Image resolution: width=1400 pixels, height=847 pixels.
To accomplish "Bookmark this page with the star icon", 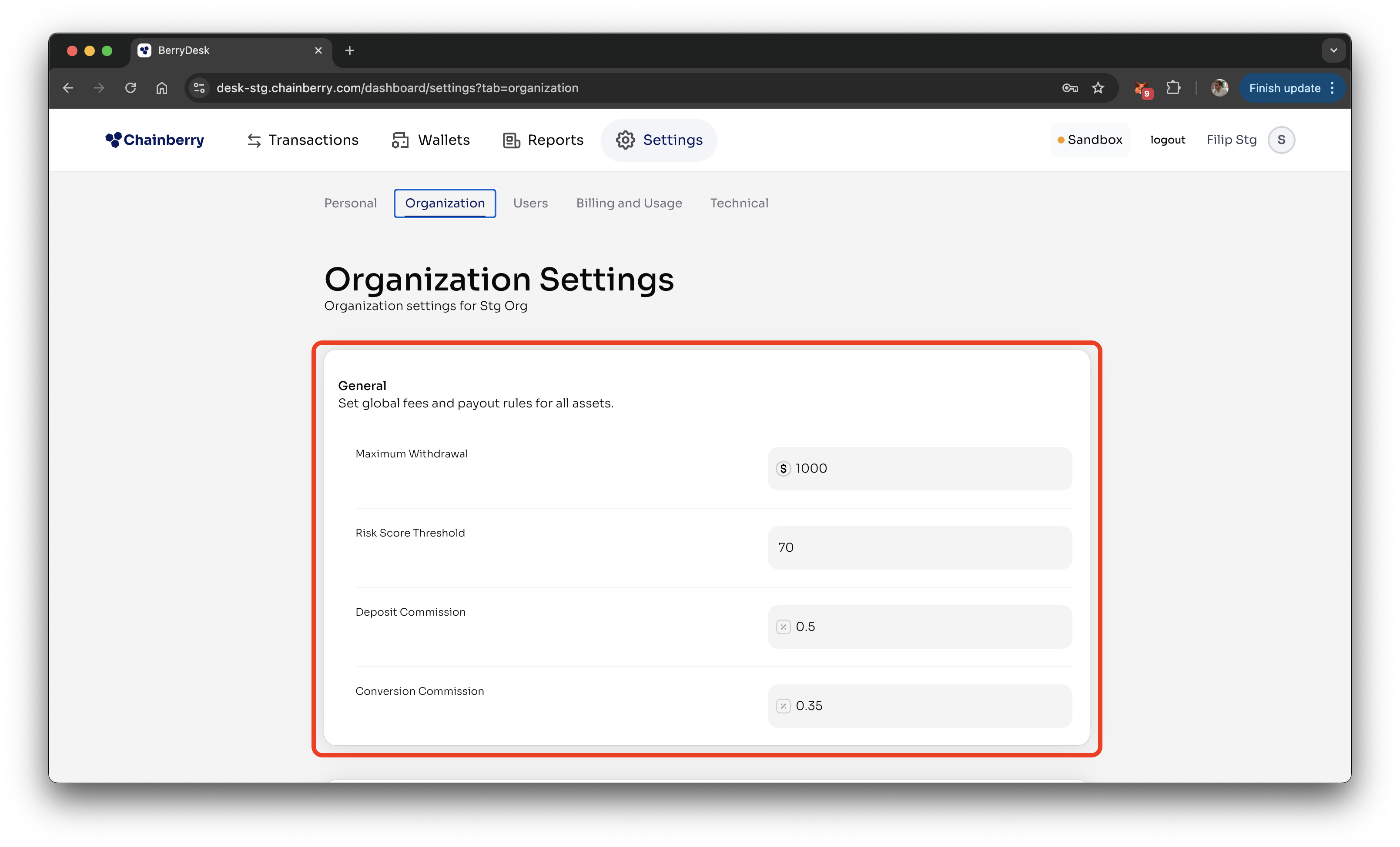I will (x=1098, y=88).
